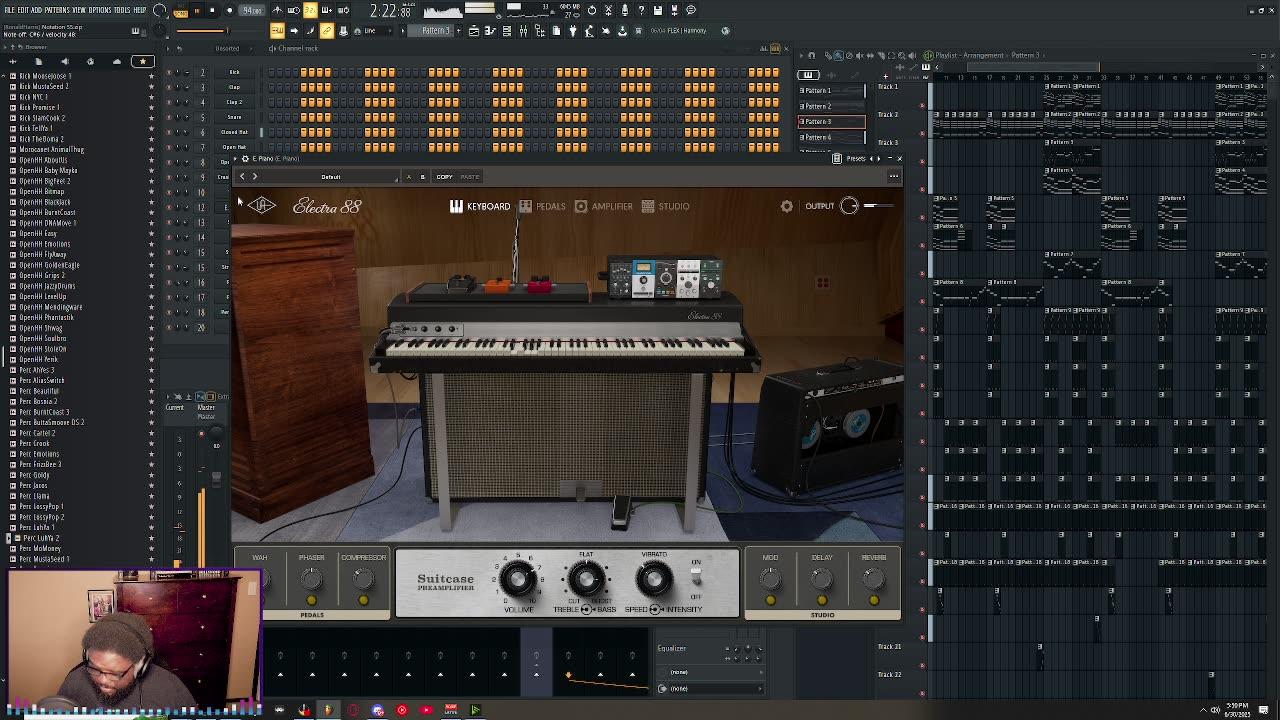Select Pattern 1 in the picker
Screen dimensions: 1280x720
click(x=831, y=90)
